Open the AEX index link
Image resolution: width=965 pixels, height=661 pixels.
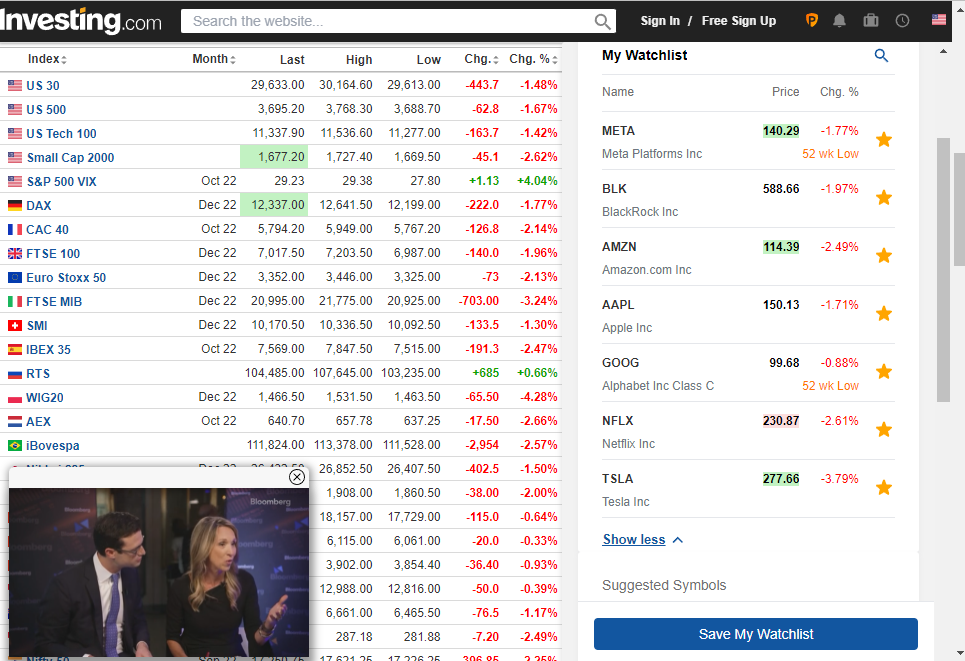pos(38,422)
